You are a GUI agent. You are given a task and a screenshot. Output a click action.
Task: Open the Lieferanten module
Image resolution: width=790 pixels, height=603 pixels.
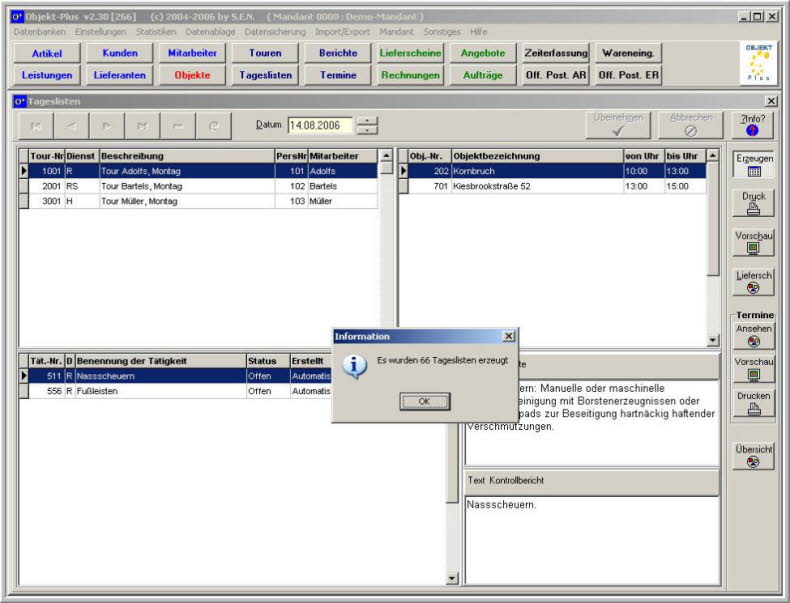click(x=119, y=75)
